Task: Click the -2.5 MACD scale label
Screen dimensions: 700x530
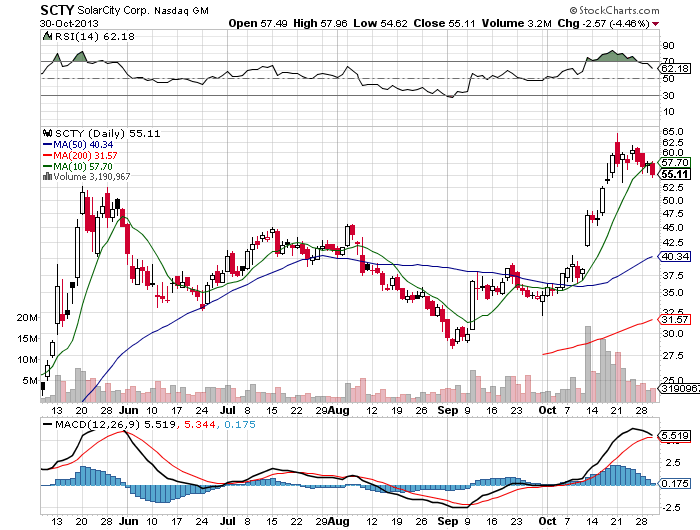Action: (x=671, y=508)
